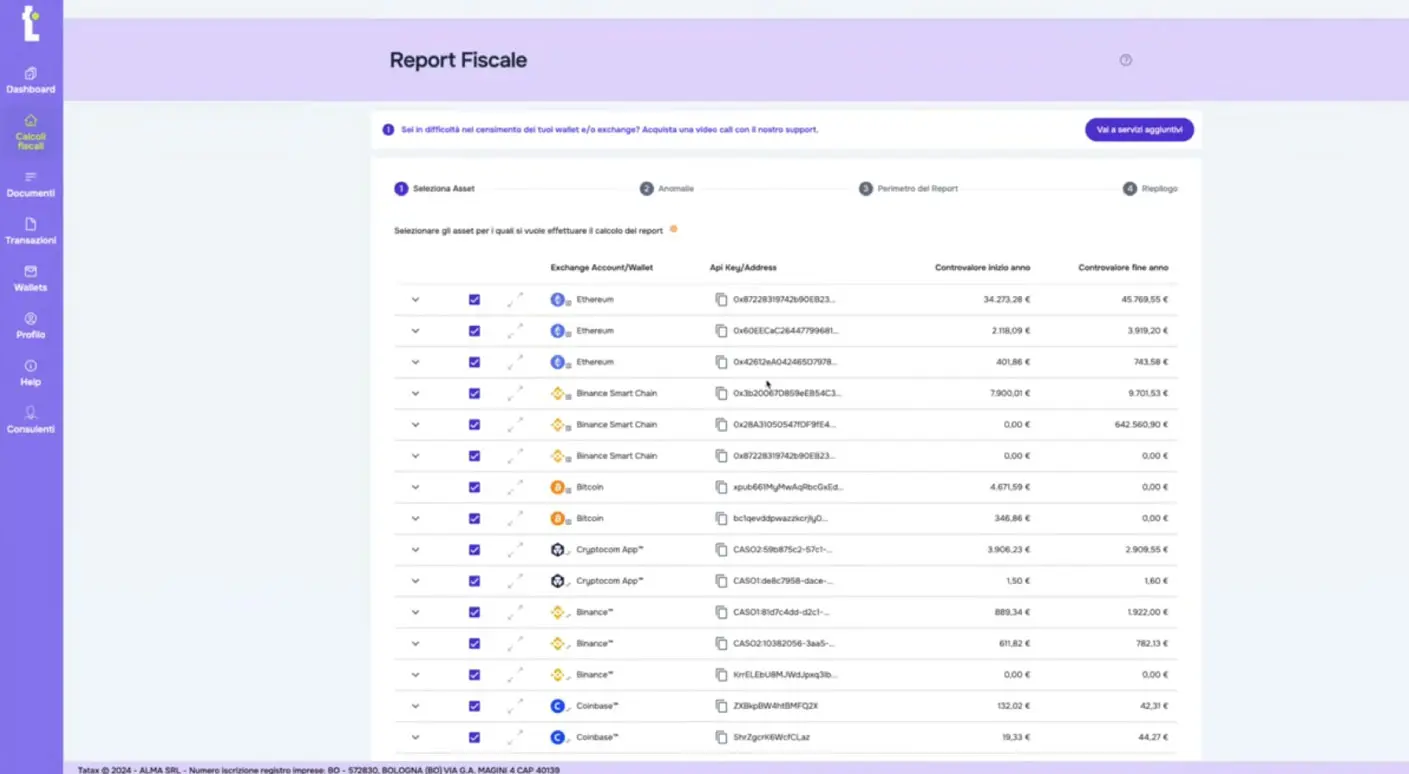Click the Controvalore fine anno column header
Screen dimensions: 1409x774
[1123, 268]
